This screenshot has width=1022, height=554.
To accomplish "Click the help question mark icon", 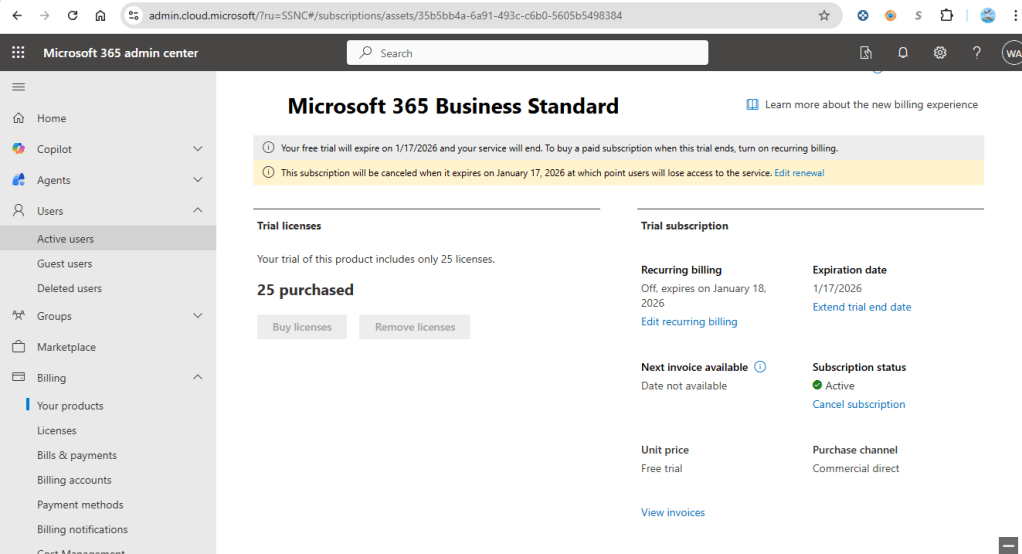I will click(x=976, y=53).
